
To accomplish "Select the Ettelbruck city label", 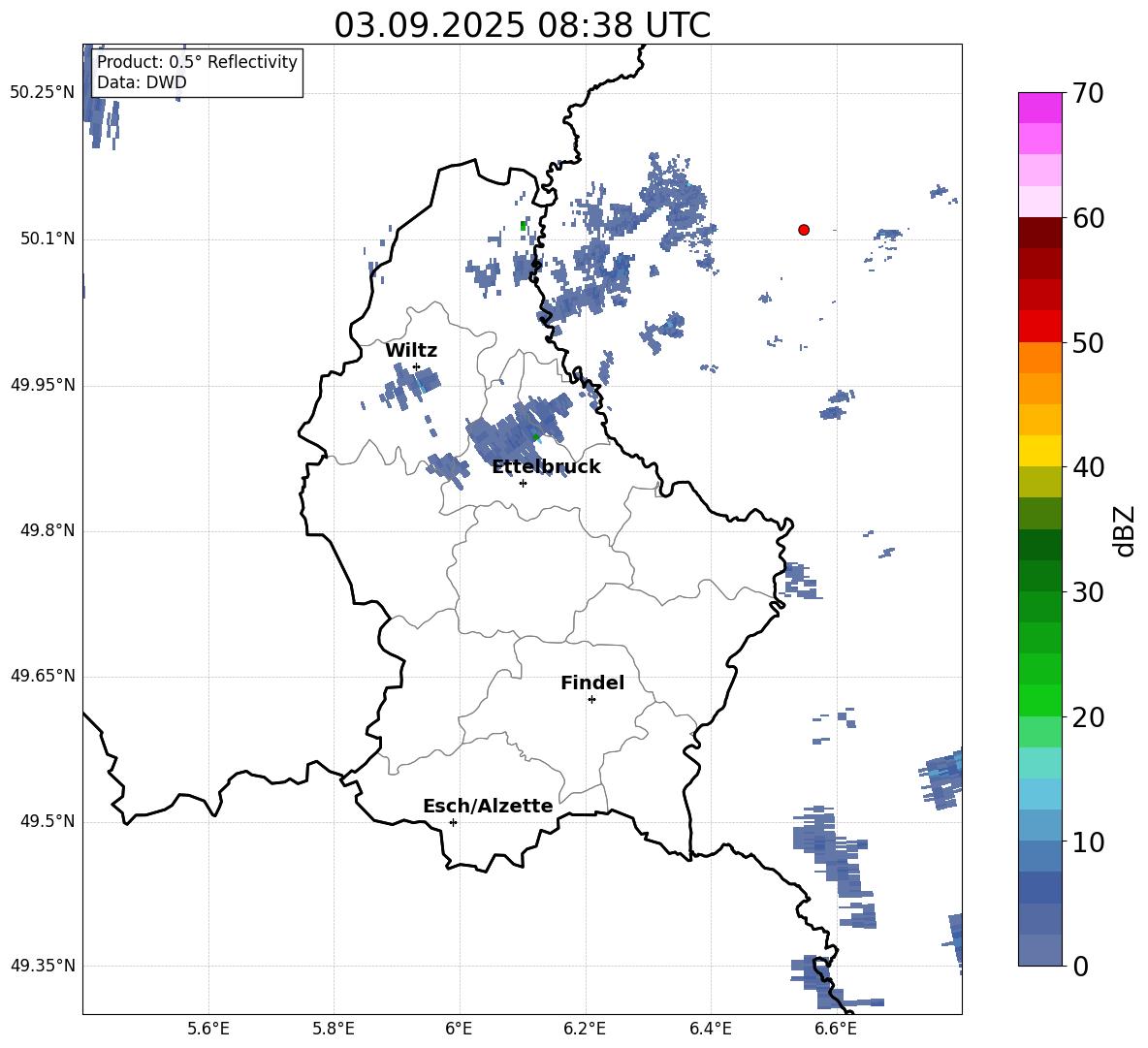I will [x=546, y=467].
